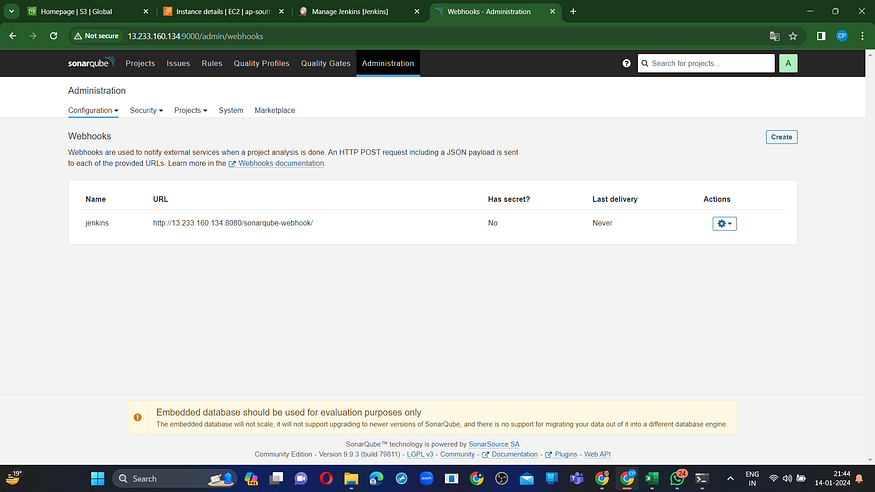Click the translate page icon in address bar
This screenshot has width=875, height=492.
774,36
